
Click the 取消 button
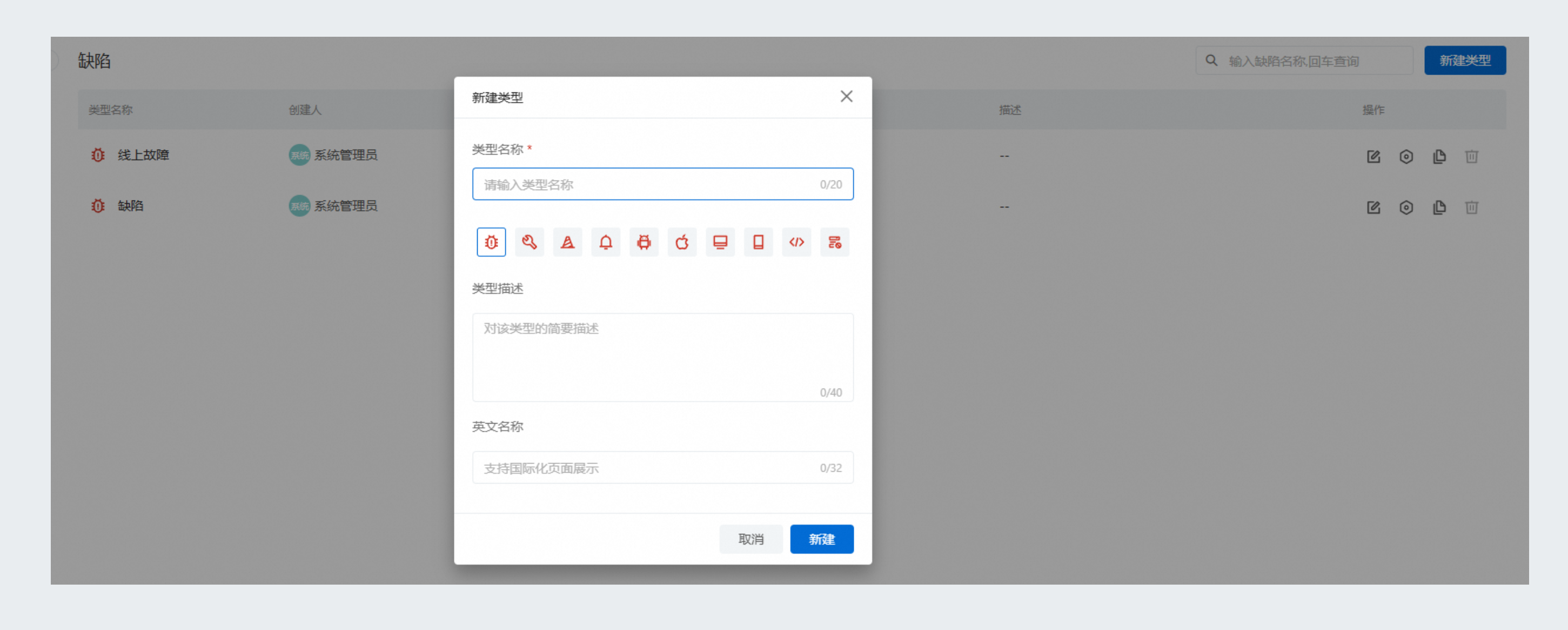click(751, 539)
